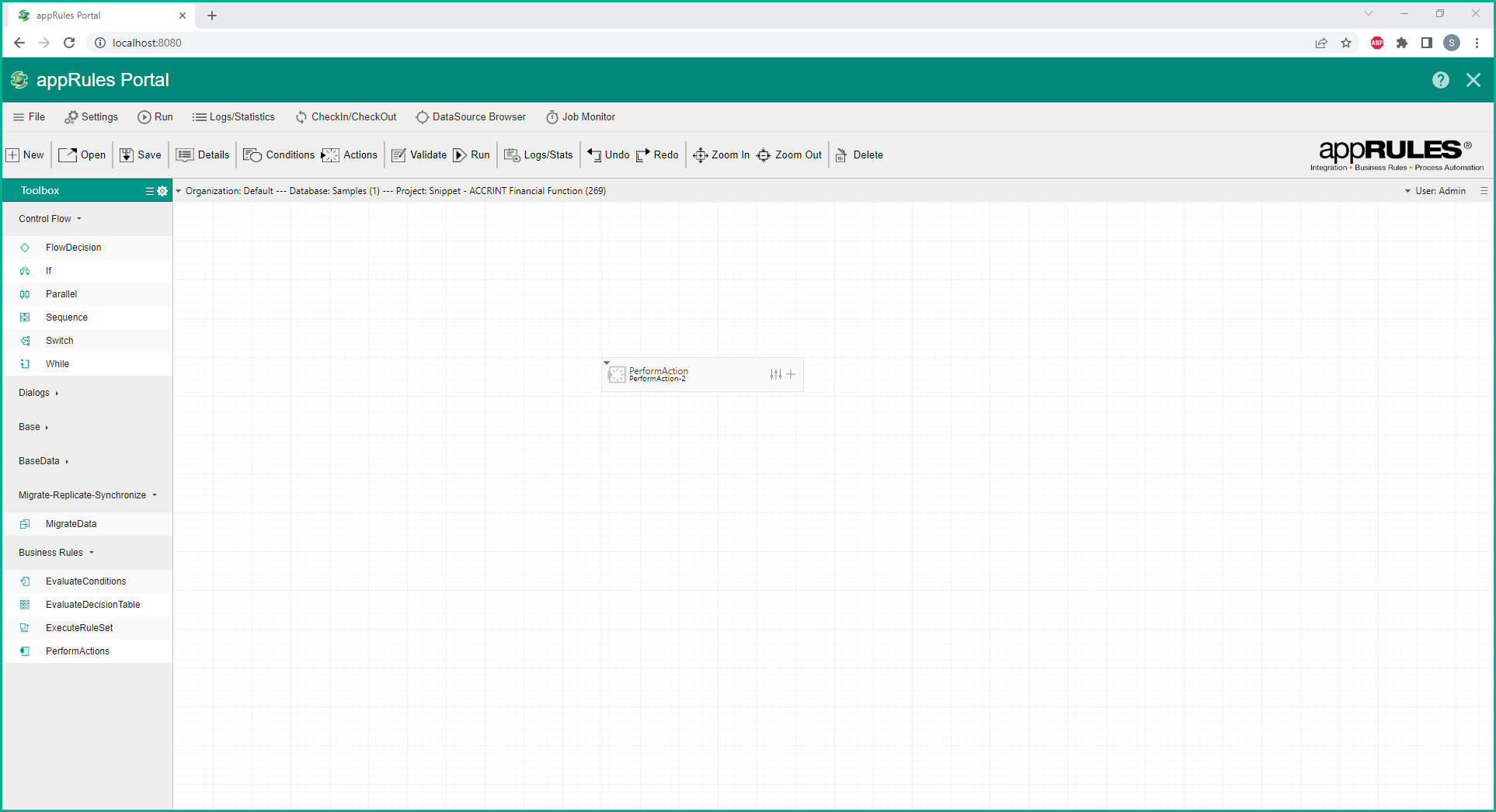Viewport: 1496px width, 812px height.
Task: Click the Validate toolbar icon
Action: (398, 155)
